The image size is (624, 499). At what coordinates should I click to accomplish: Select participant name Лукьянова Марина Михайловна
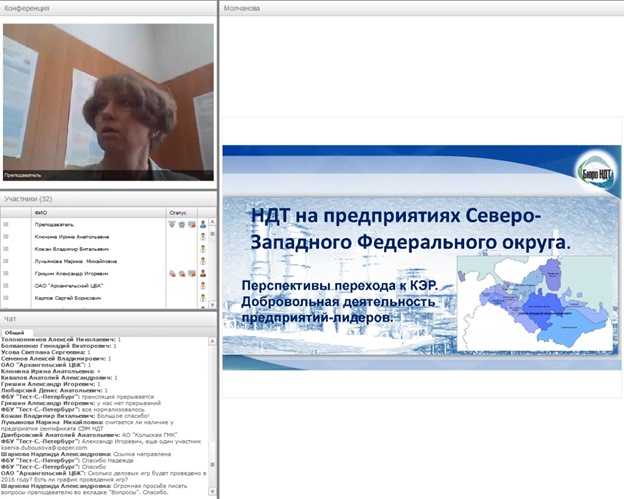point(76,261)
